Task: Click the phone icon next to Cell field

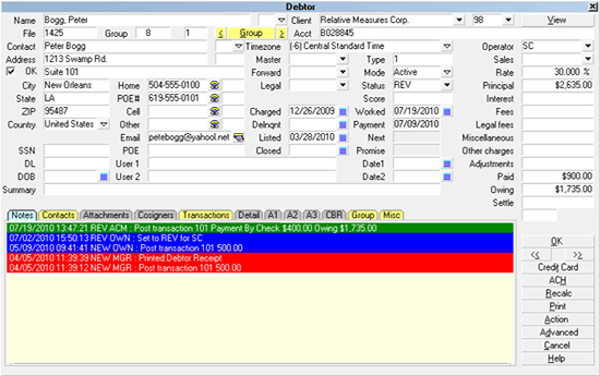Action: pos(215,111)
